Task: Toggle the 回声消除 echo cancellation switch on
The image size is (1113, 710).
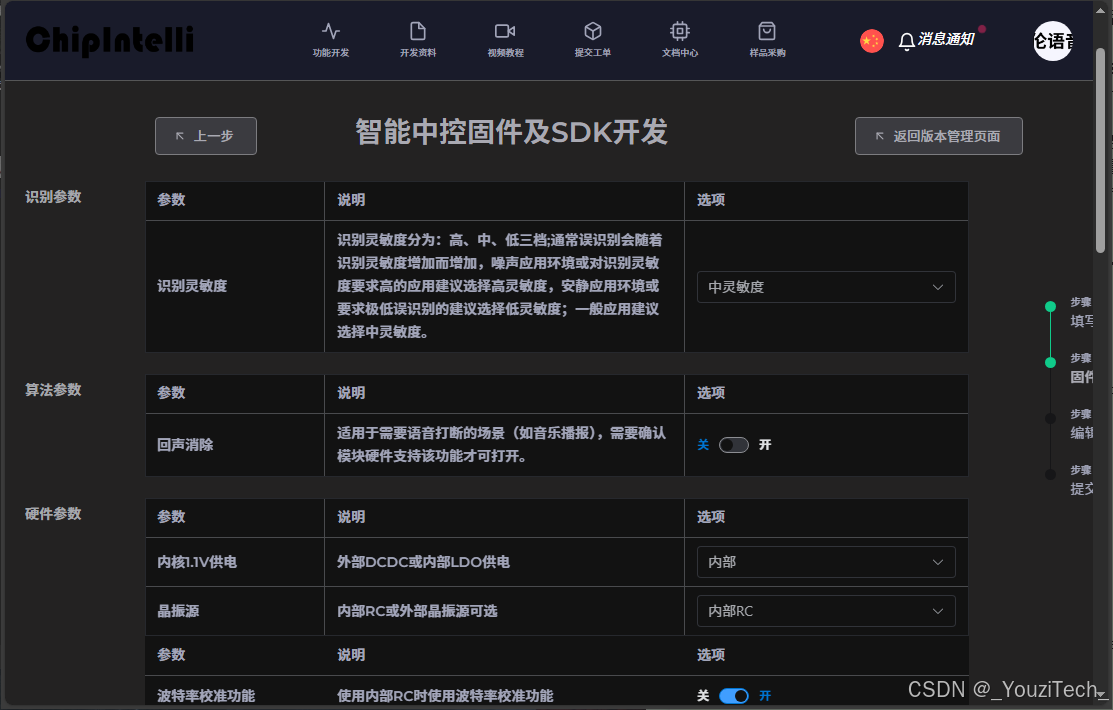Action: pyautogui.click(x=733, y=444)
